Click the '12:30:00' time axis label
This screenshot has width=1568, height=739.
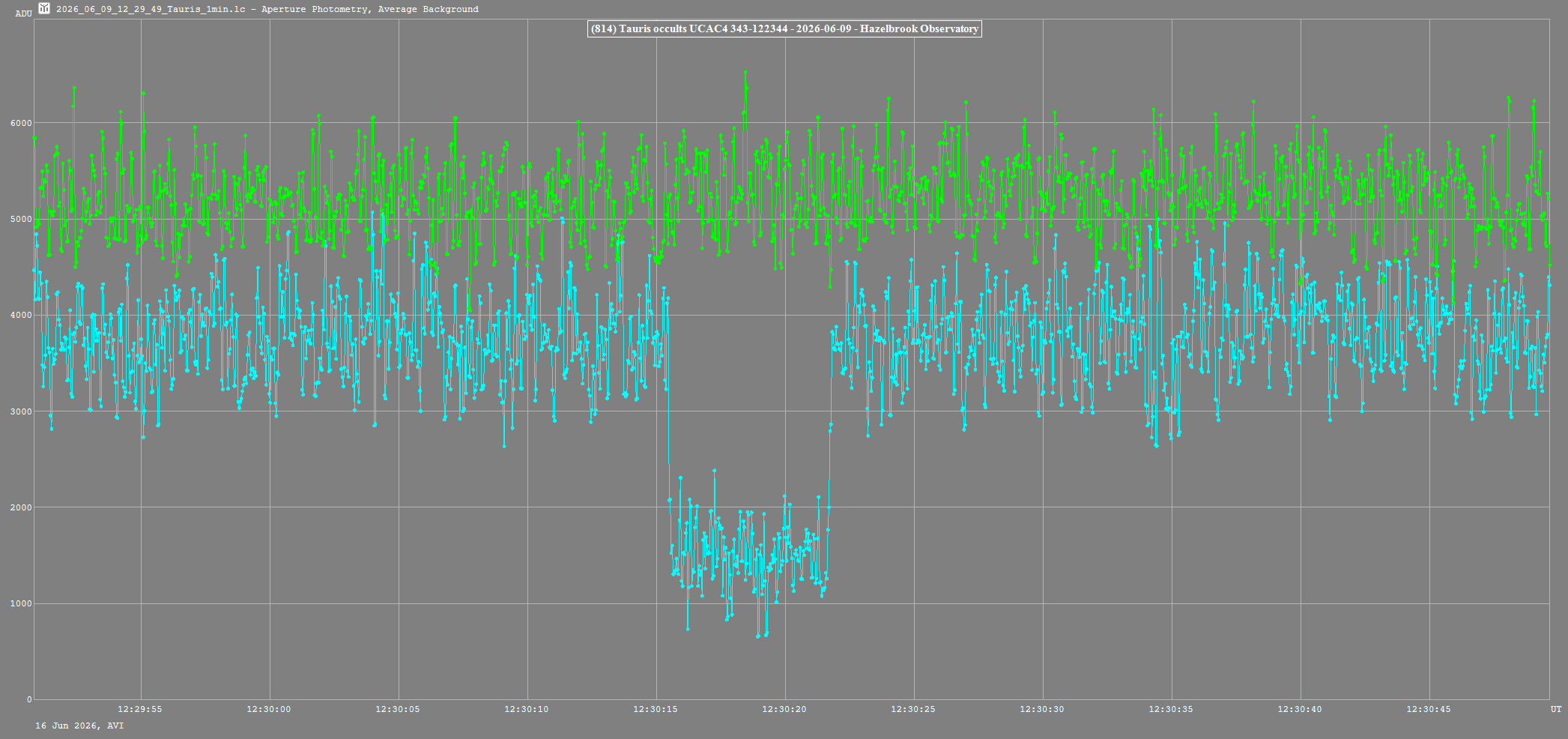coord(269,709)
